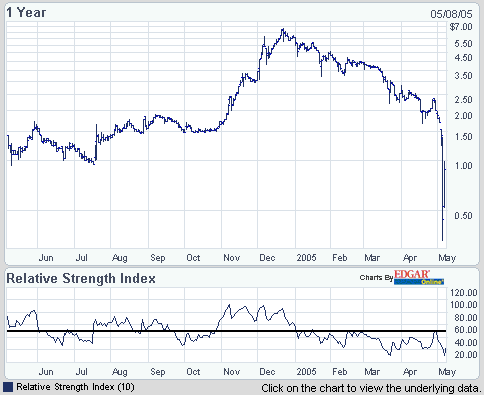Click the 2.50 price axis label

coord(464,100)
